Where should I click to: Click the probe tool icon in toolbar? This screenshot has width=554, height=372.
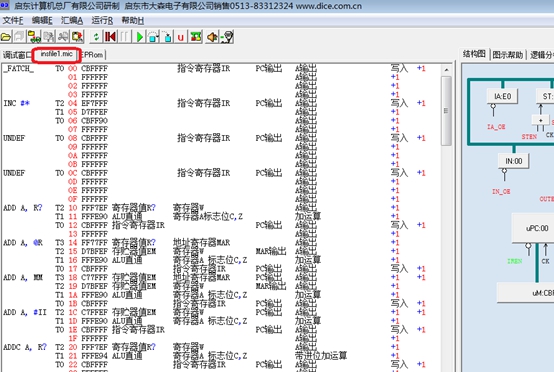(227, 37)
